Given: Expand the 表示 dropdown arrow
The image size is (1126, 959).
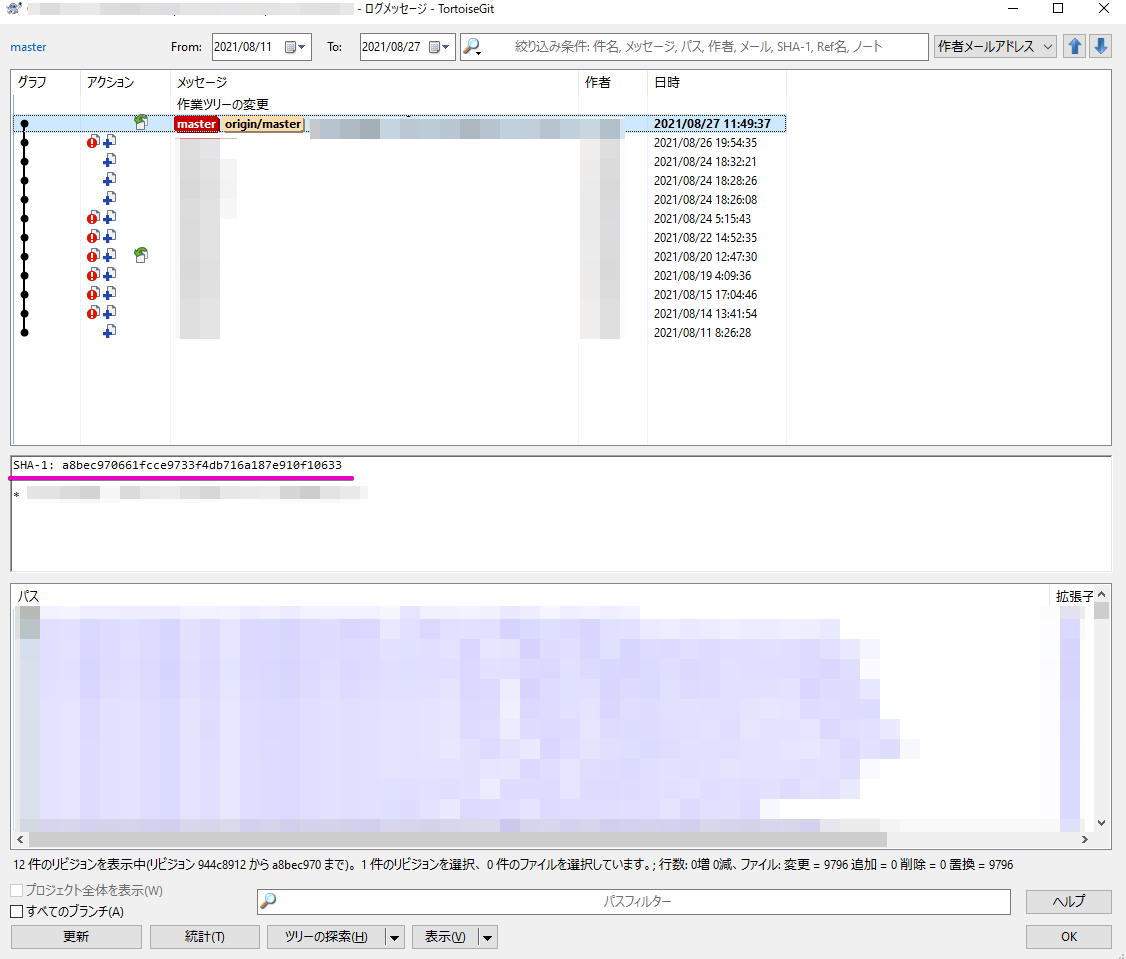Looking at the screenshot, I should pos(488,937).
